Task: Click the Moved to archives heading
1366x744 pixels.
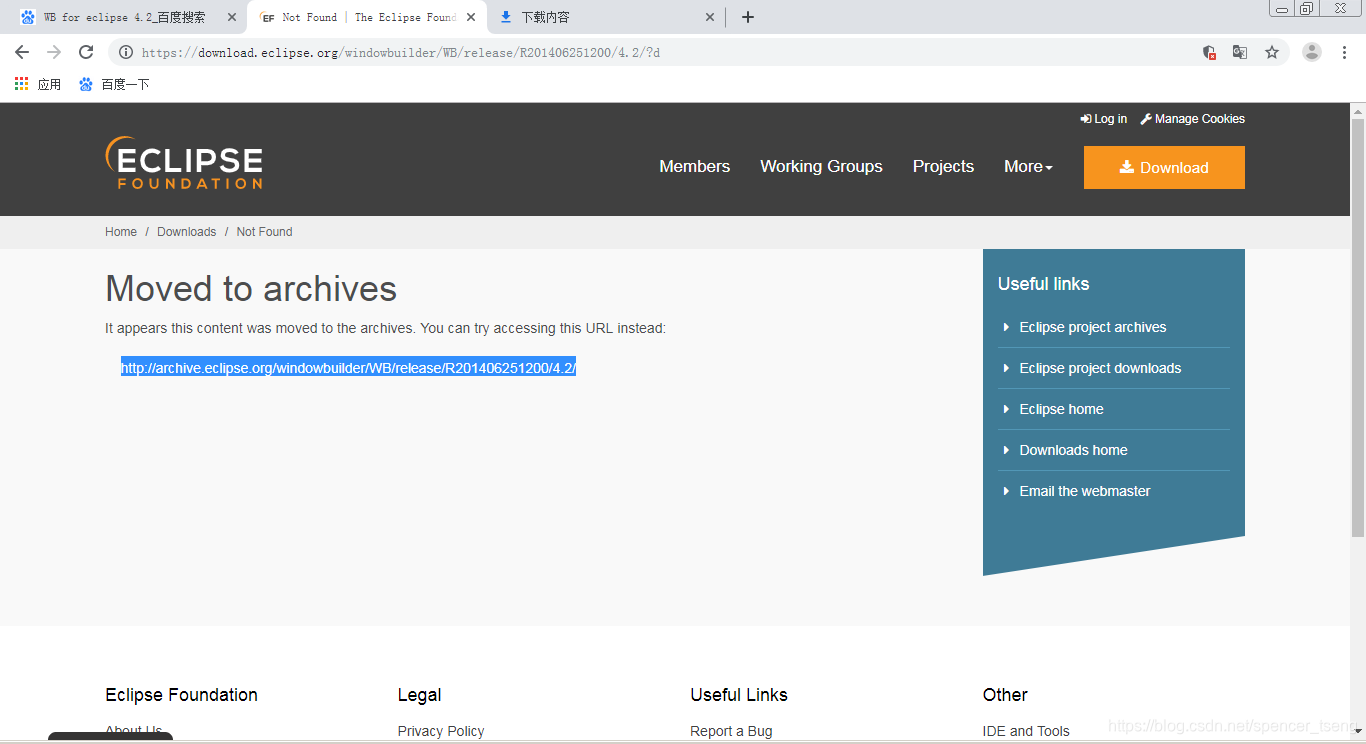Action: coord(251,289)
